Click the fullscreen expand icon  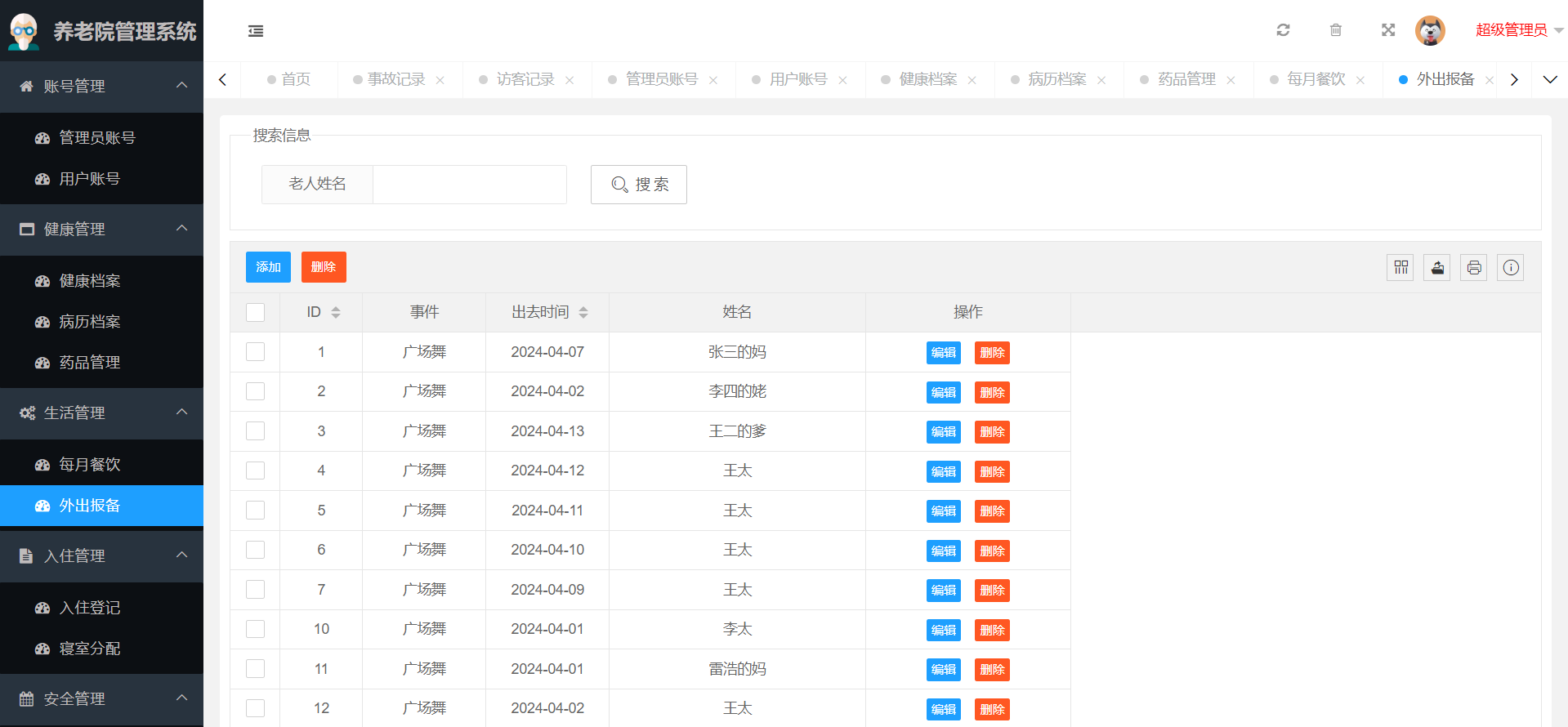(1388, 30)
